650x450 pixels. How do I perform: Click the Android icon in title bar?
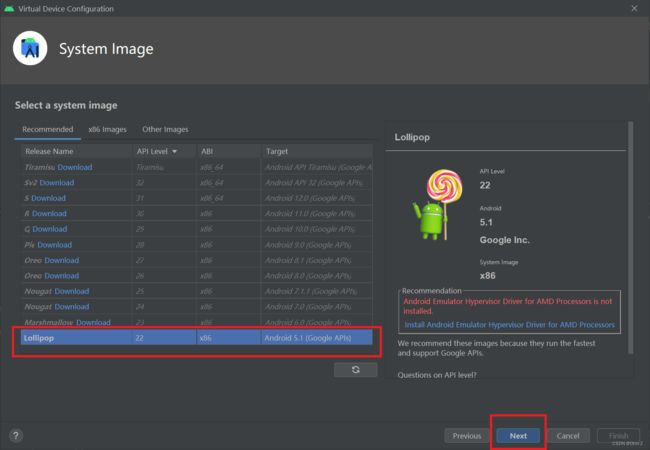pyautogui.click(x=9, y=9)
